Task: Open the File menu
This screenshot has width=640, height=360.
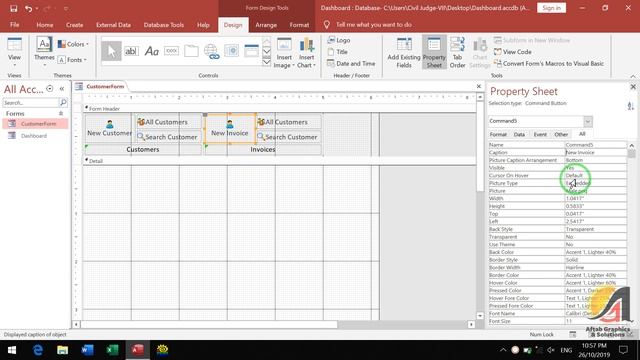Action: coord(14,25)
